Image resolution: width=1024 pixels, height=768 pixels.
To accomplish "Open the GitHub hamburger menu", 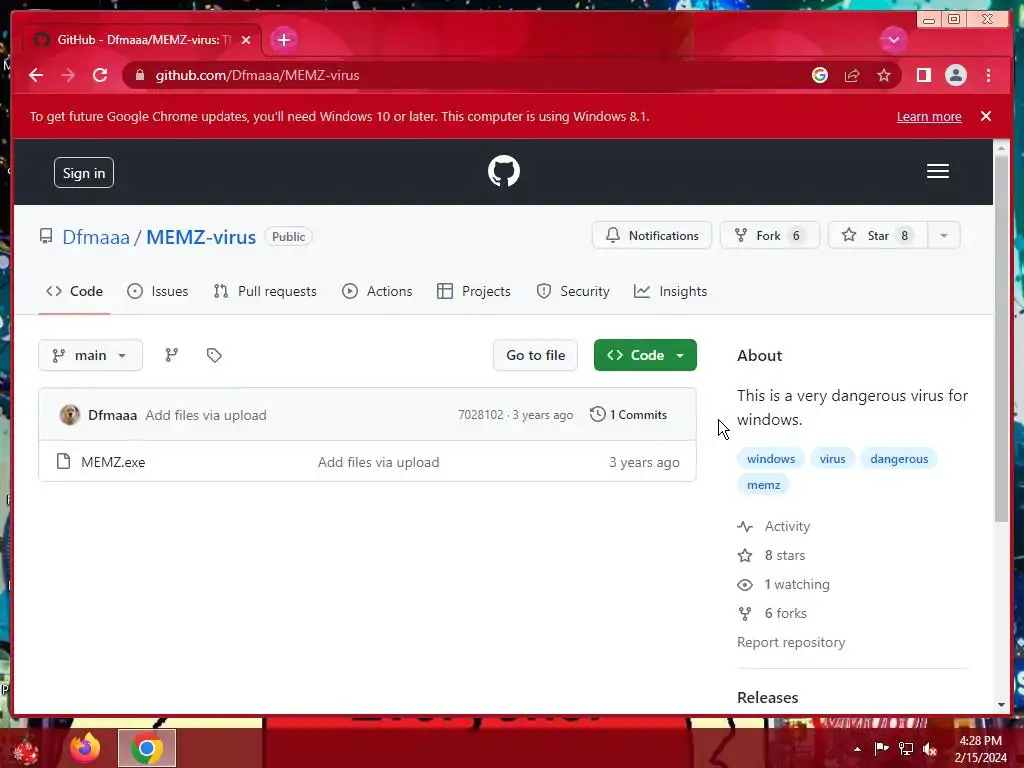I will [x=938, y=171].
